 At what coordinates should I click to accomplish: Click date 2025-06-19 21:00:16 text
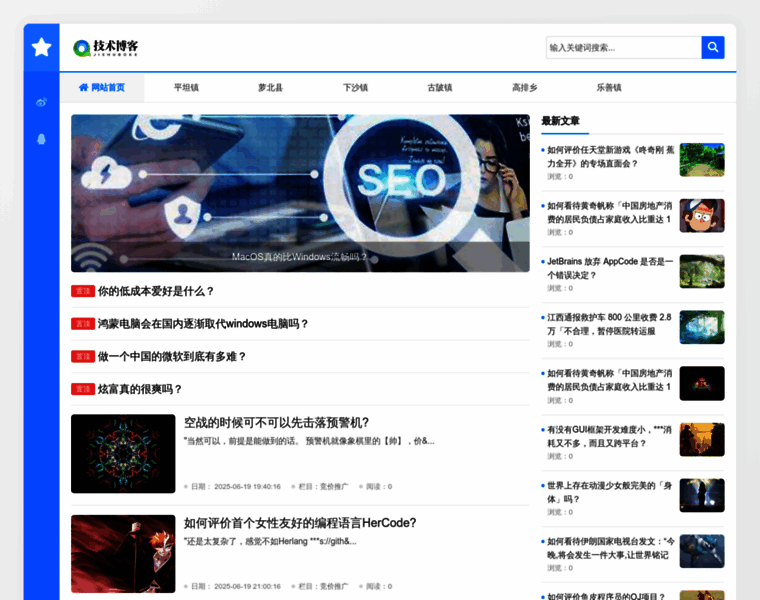click(247, 586)
